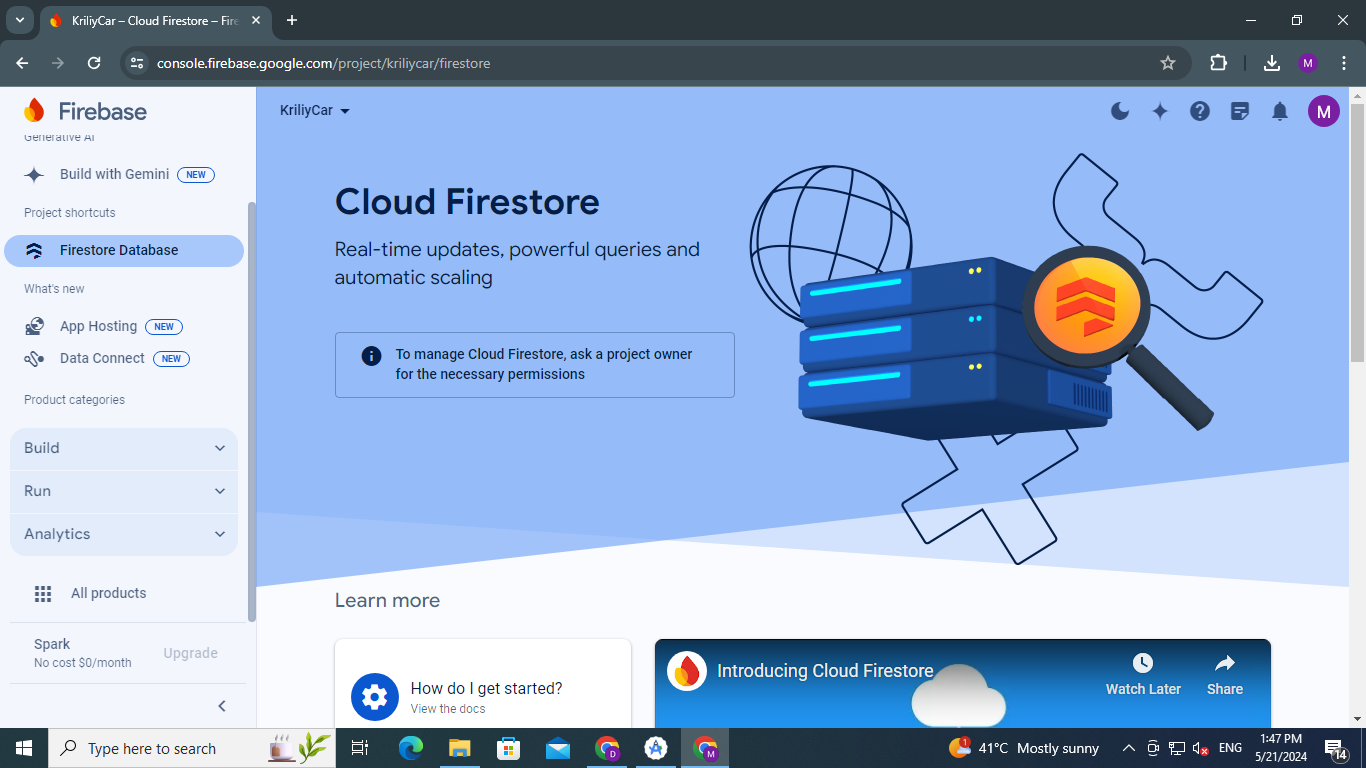Click the info icon in permissions notice

click(x=371, y=356)
